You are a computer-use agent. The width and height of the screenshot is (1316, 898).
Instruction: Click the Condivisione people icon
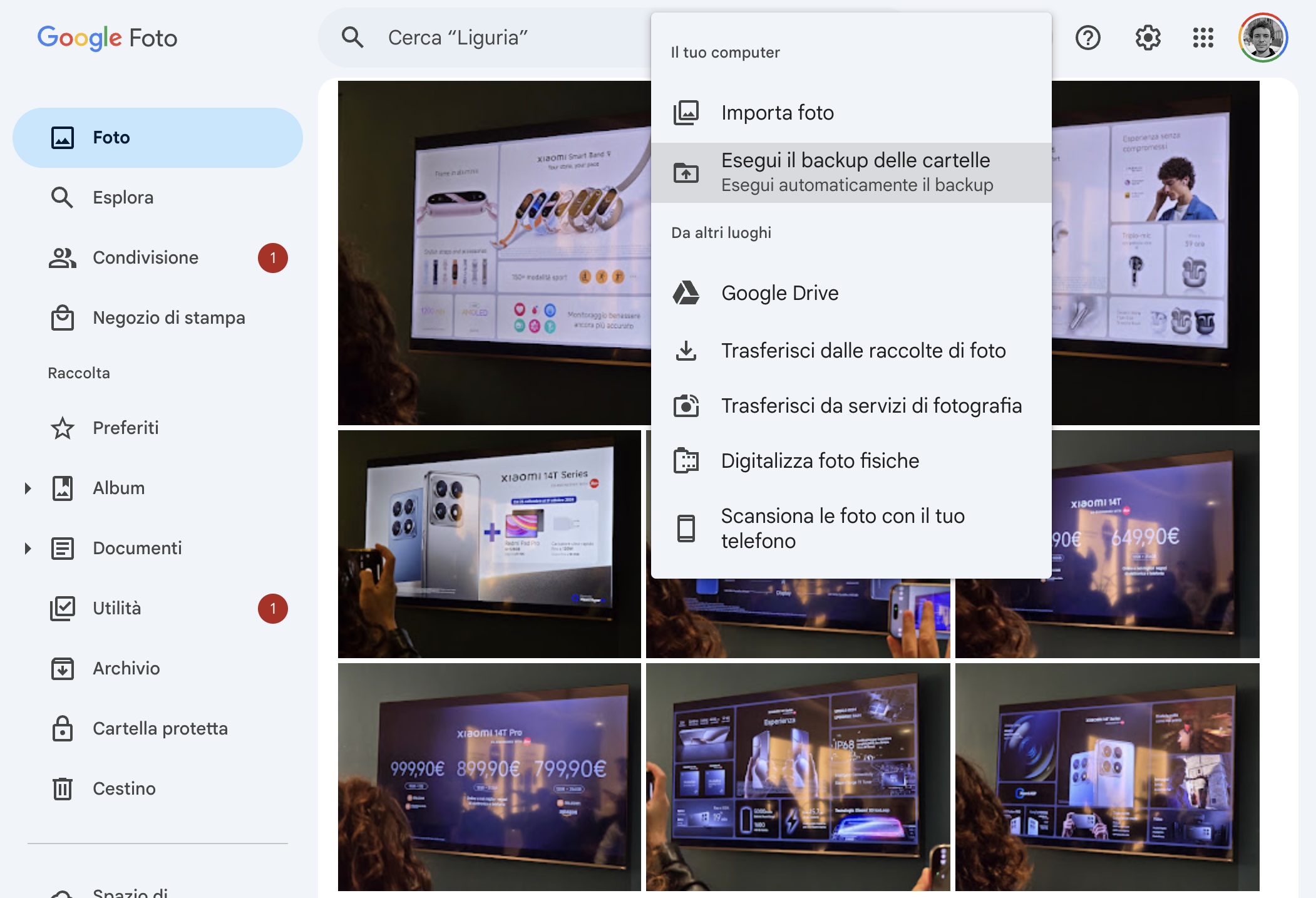click(x=63, y=258)
